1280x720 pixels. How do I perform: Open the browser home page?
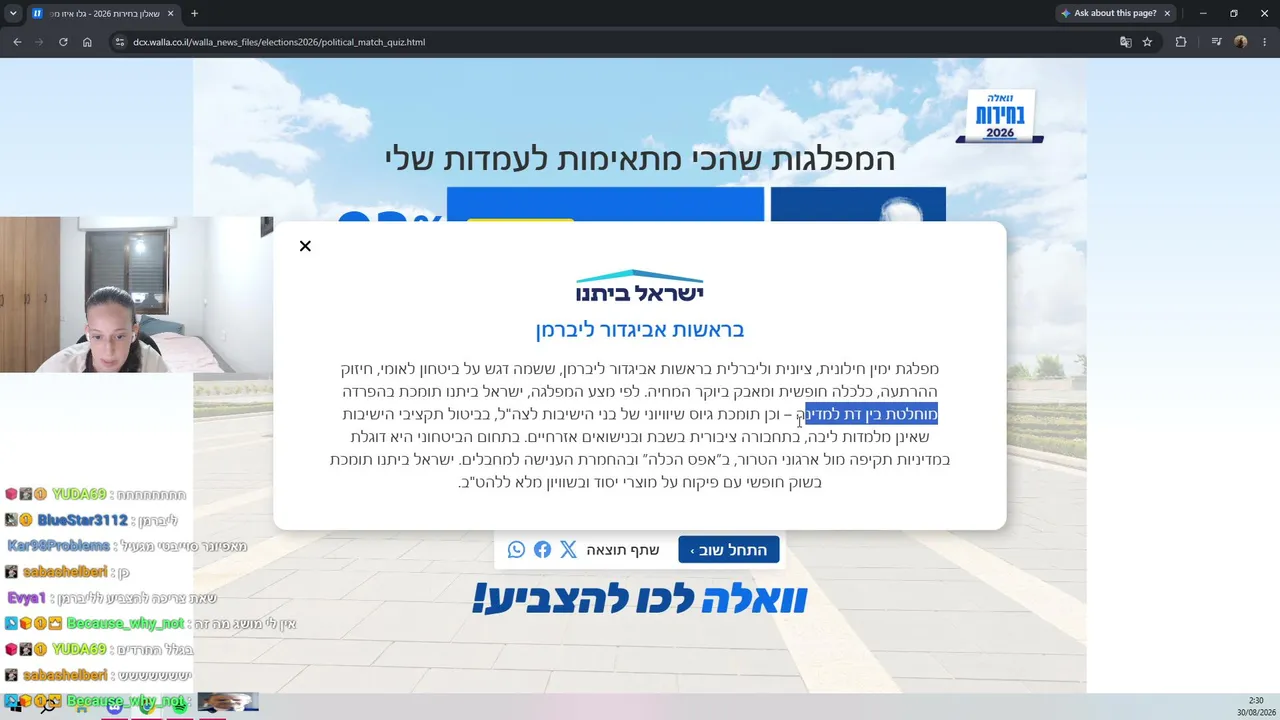[87, 42]
